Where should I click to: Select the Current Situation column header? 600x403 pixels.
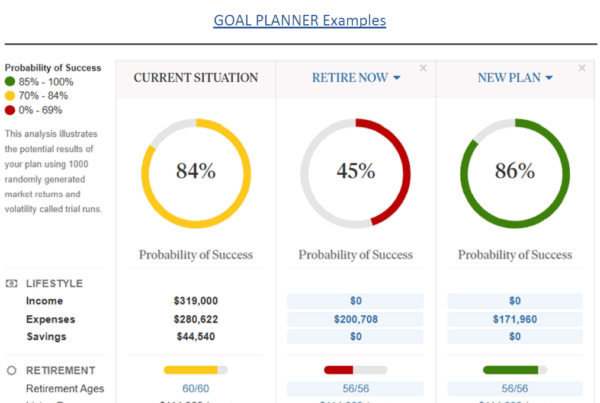point(196,78)
